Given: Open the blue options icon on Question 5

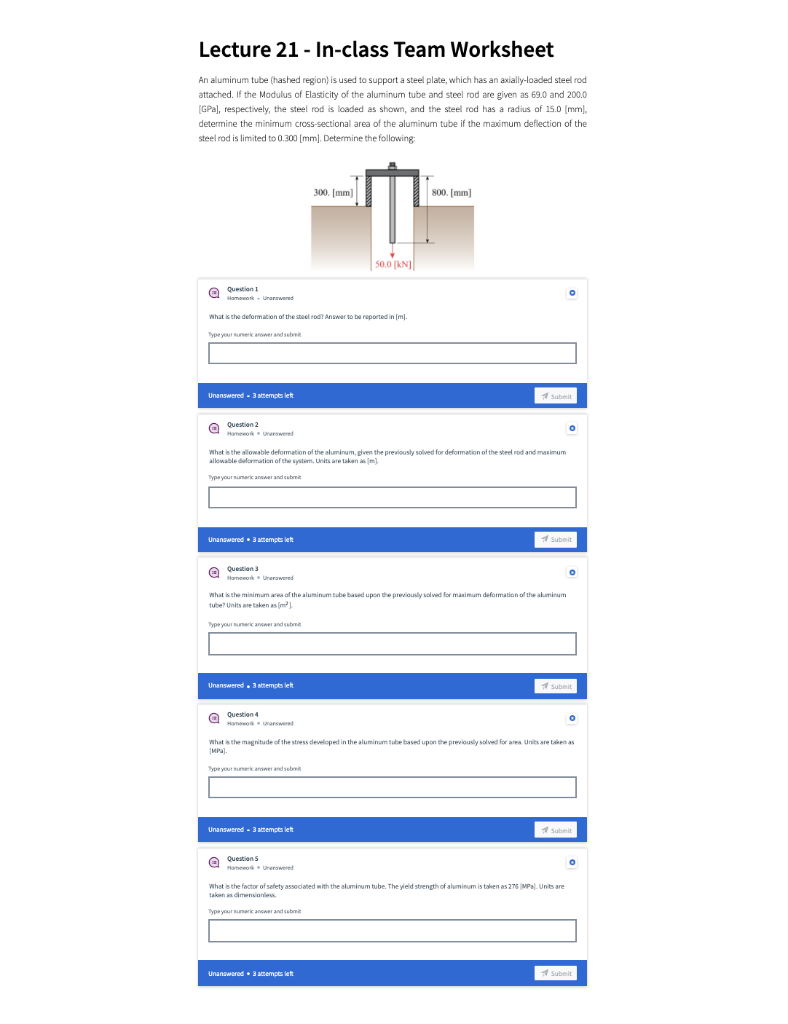Looking at the screenshot, I should 571,862.
